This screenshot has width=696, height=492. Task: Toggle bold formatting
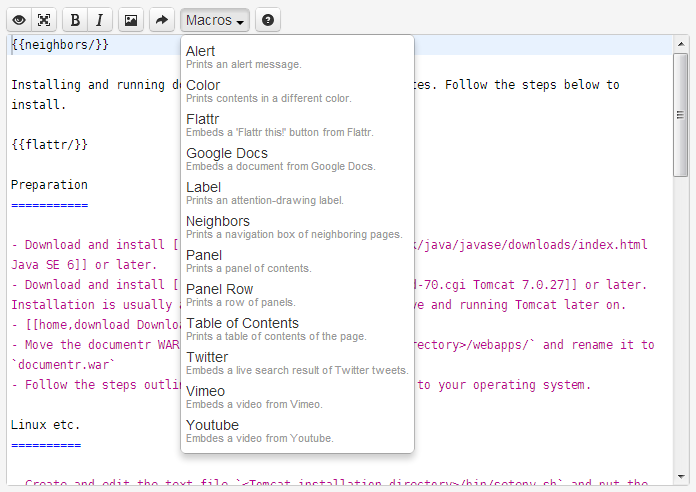[x=75, y=20]
